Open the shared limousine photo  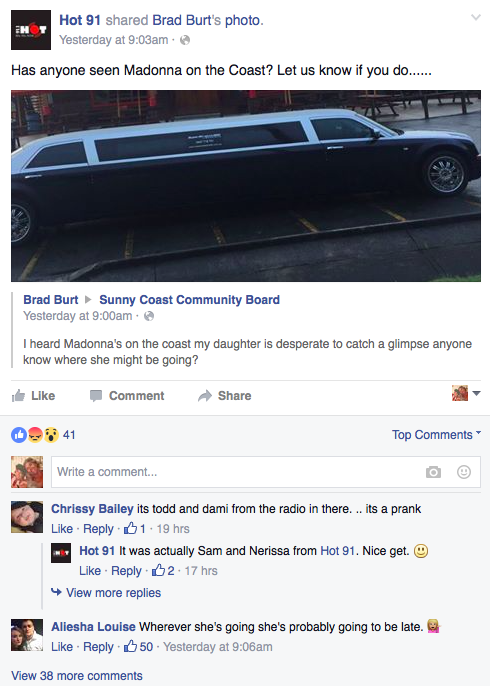pos(246,186)
